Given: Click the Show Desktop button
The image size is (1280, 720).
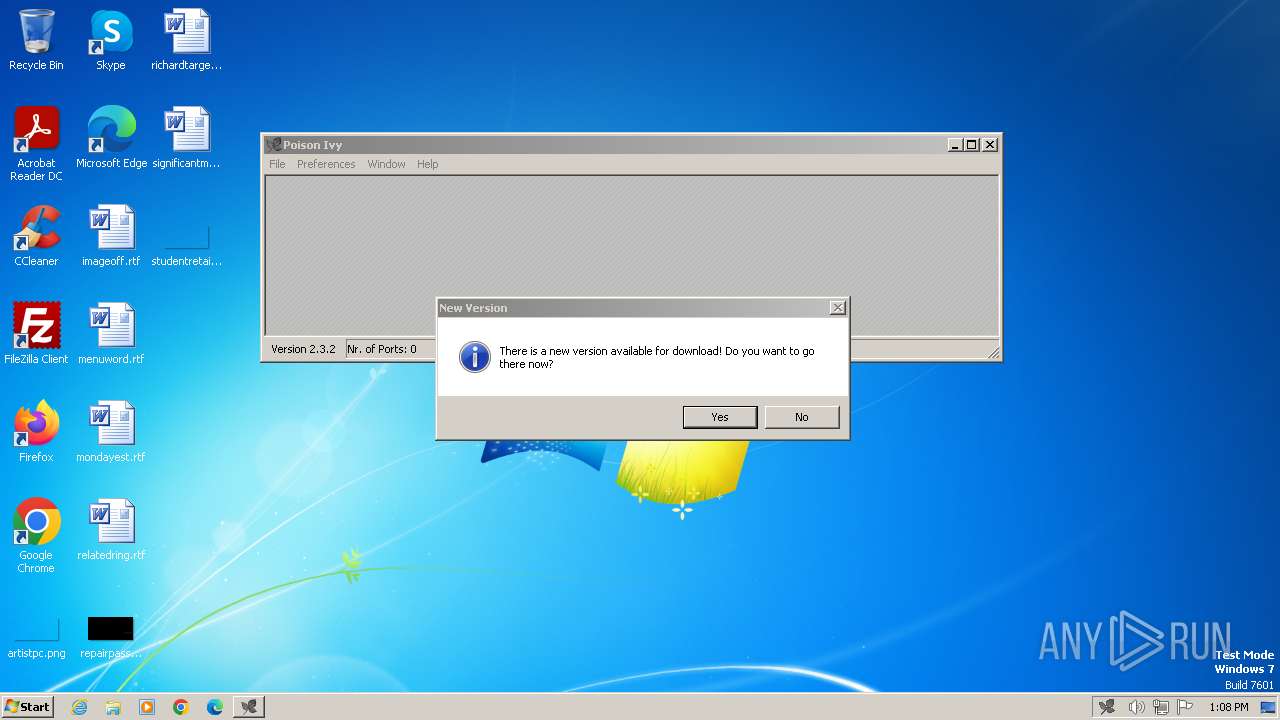Looking at the screenshot, I should [x=1270, y=707].
